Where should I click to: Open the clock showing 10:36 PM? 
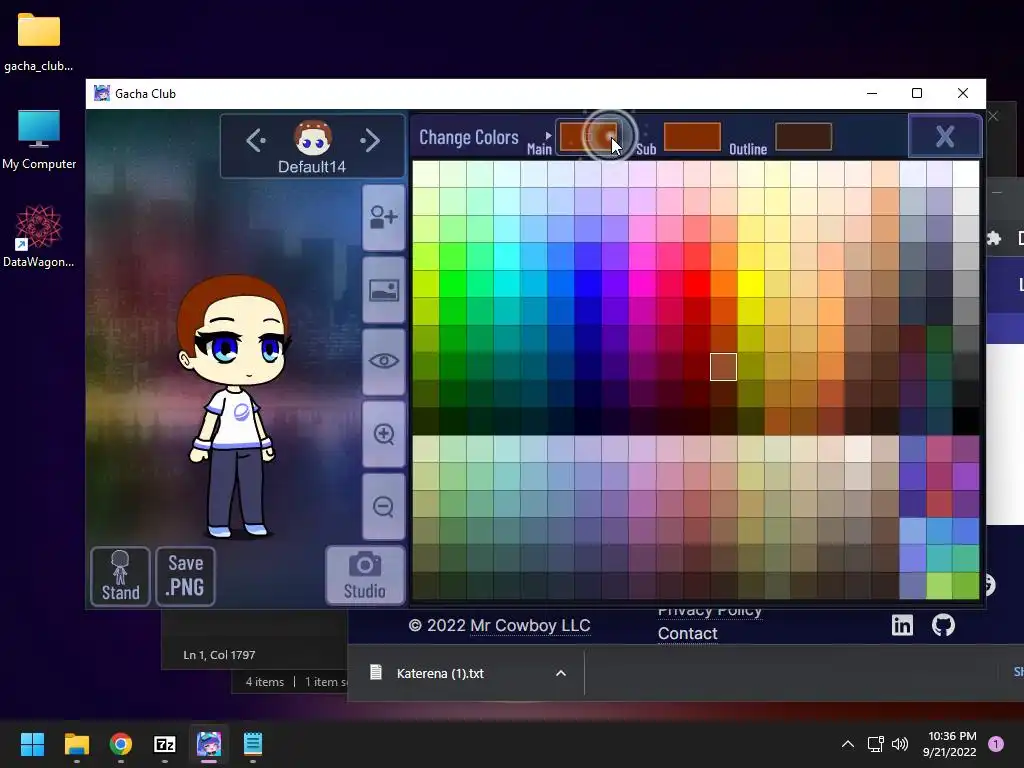point(950,744)
